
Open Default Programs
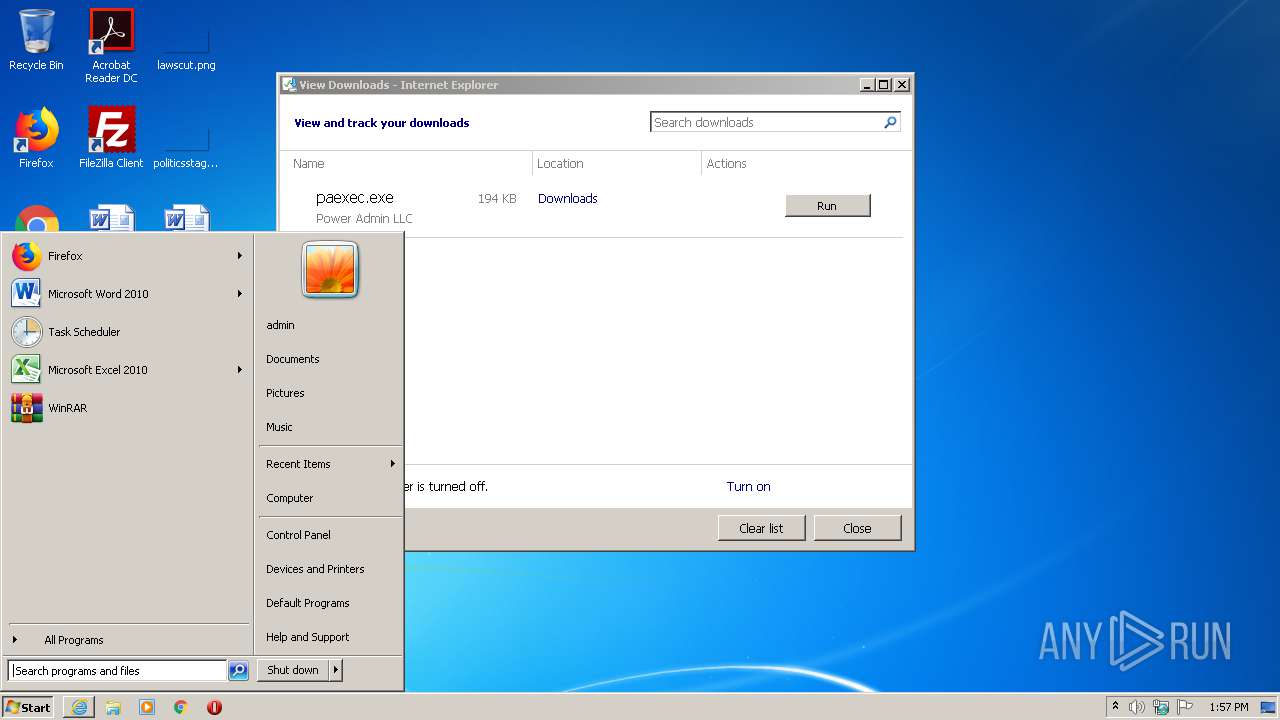(x=330, y=603)
